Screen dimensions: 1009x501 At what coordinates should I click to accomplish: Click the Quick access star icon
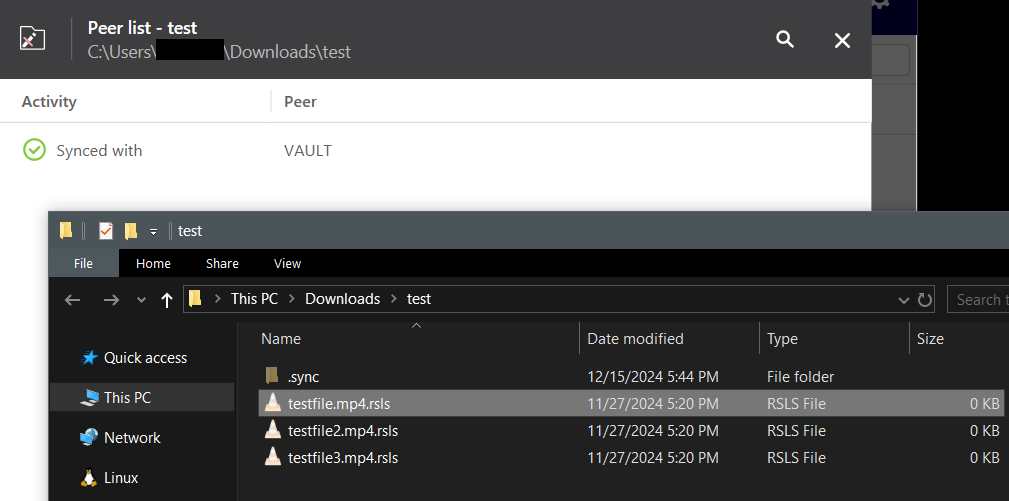pos(89,358)
